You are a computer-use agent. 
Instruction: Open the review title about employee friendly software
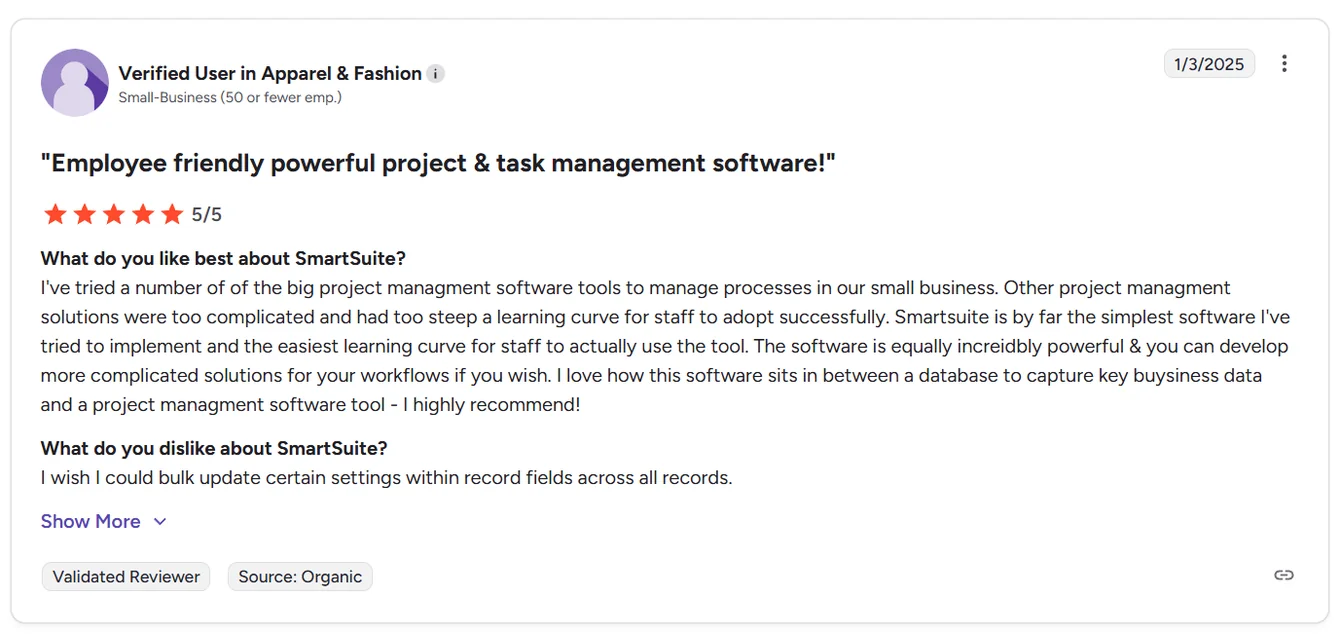[438, 163]
